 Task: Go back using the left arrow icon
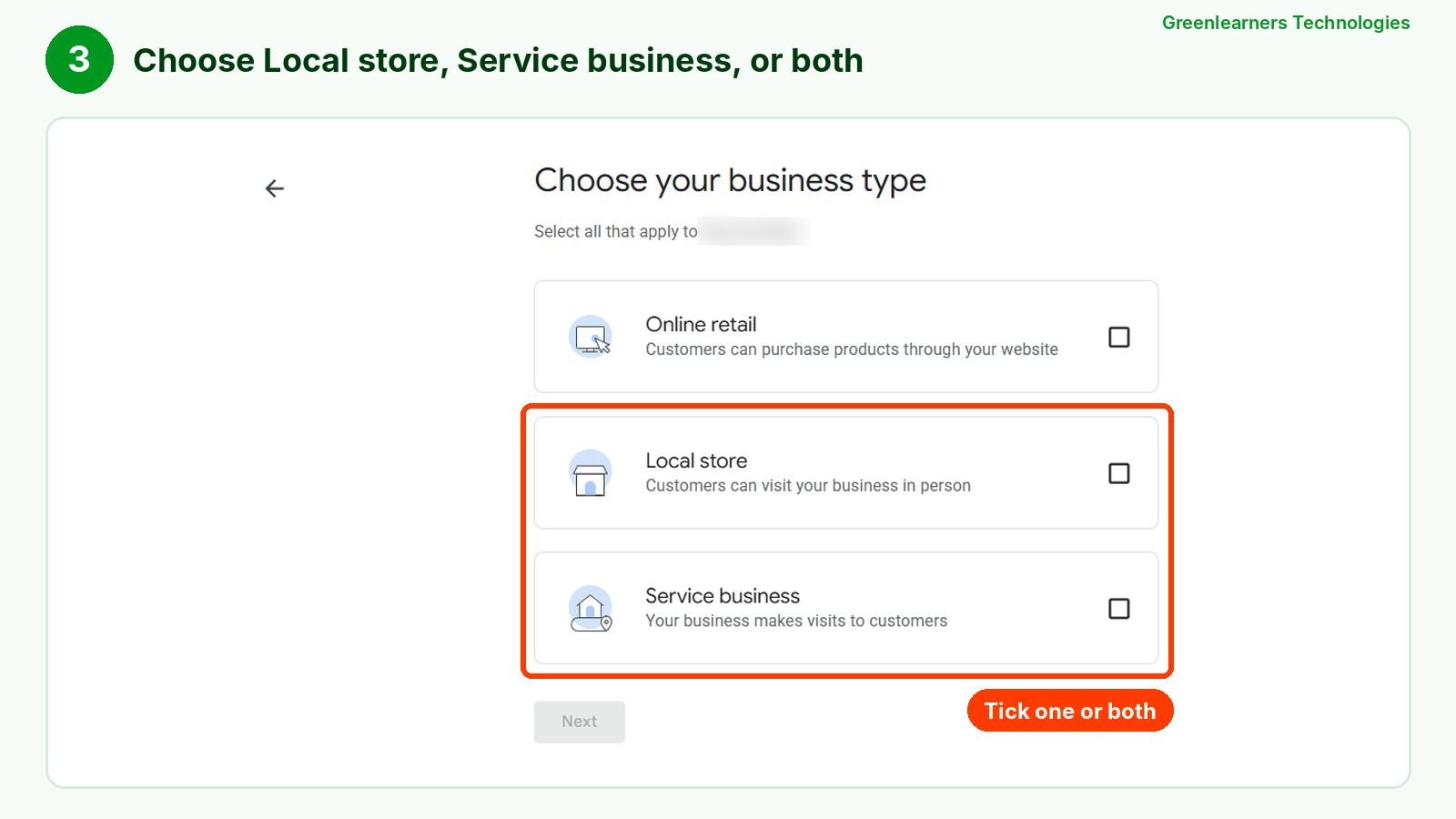point(275,188)
